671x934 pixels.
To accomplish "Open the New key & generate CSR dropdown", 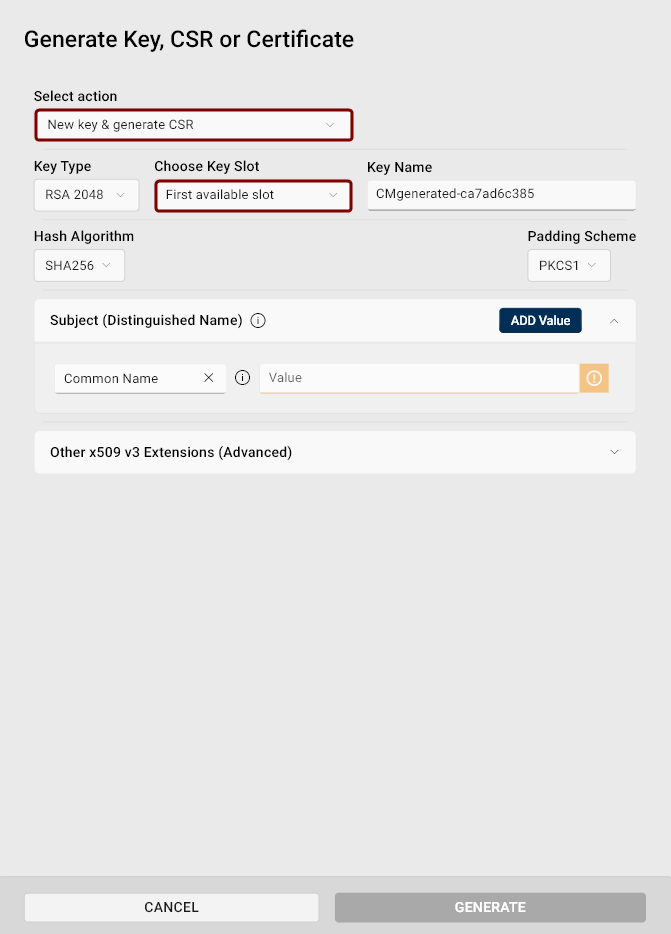I will pos(194,125).
